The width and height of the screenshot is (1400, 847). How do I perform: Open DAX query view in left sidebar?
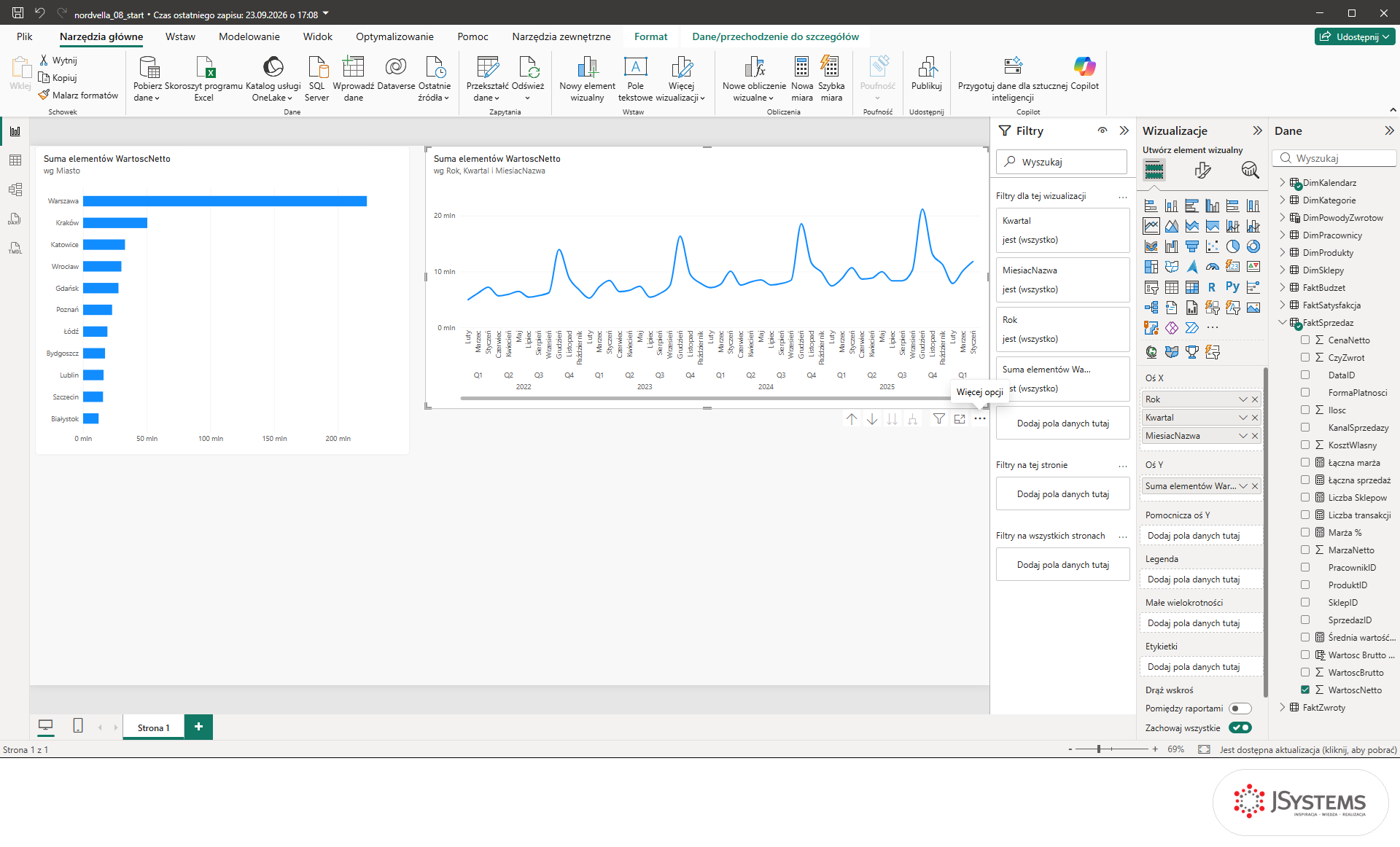pos(15,219)
